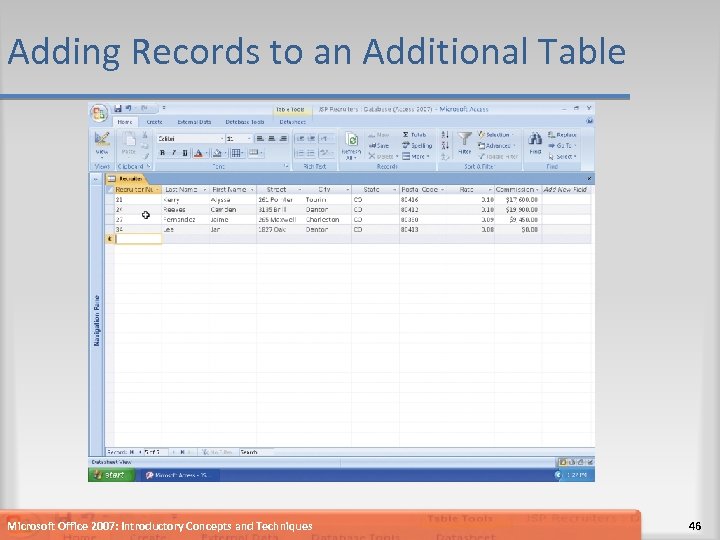Viewport: 720px width, 540px height.
Task: Open Last Name column header dropdown
Action: pyautogui.click(x=205, y=190)
